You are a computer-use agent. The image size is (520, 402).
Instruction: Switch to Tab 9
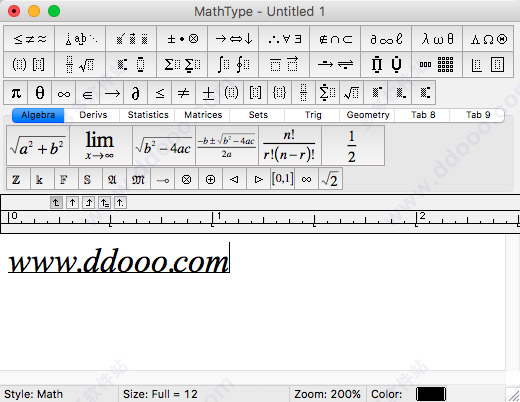[478, 115]
